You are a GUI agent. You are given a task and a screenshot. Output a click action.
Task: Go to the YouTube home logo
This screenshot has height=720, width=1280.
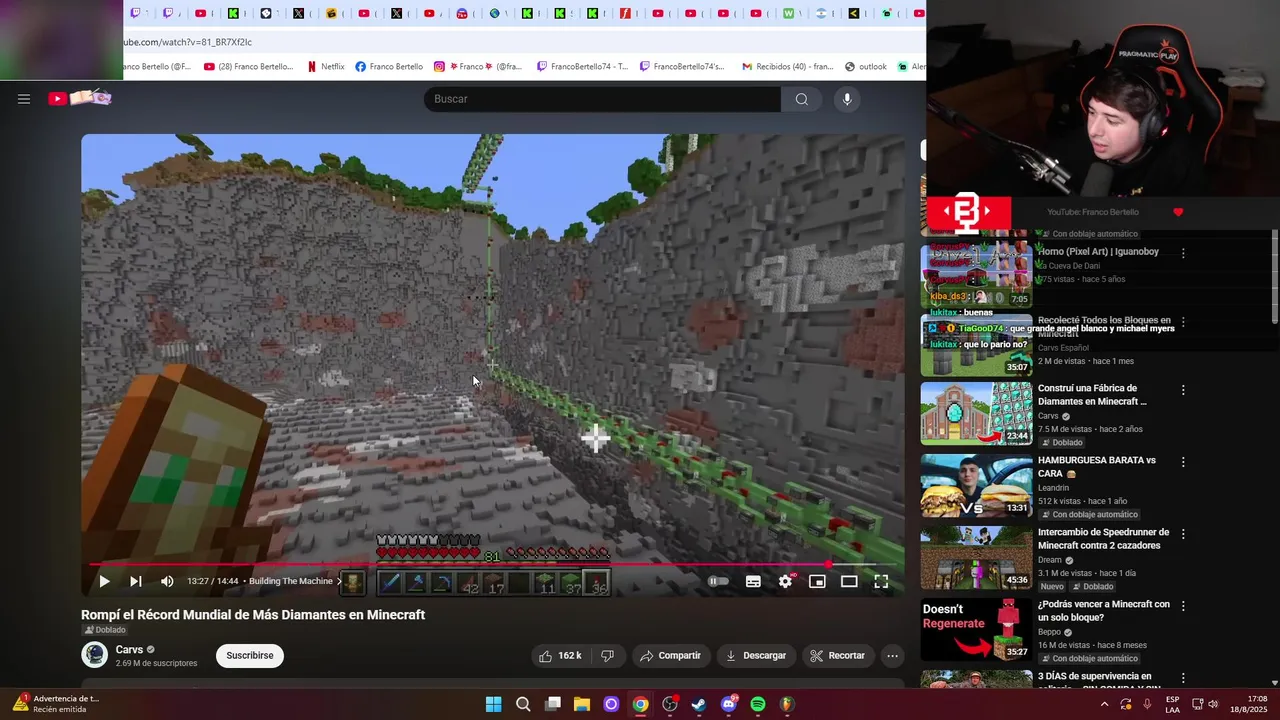pos(80,98)
